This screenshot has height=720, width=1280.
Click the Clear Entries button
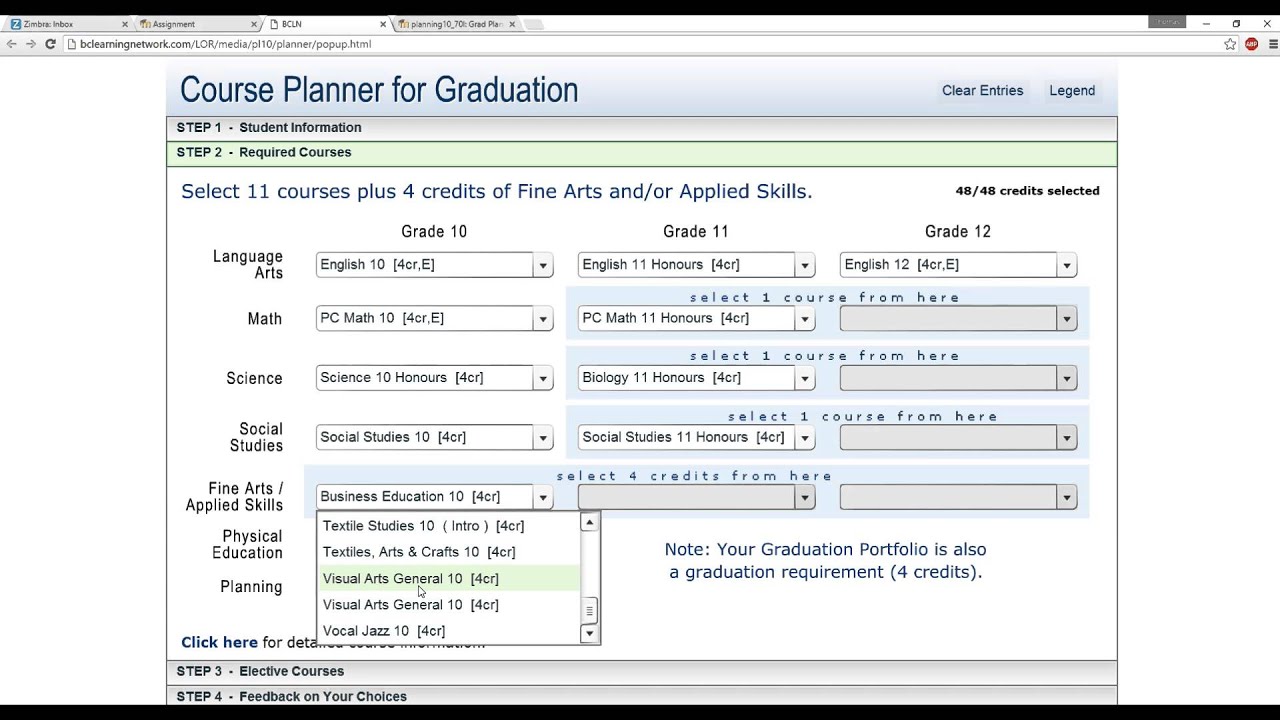pyautogui.click(x=982, y=91)
